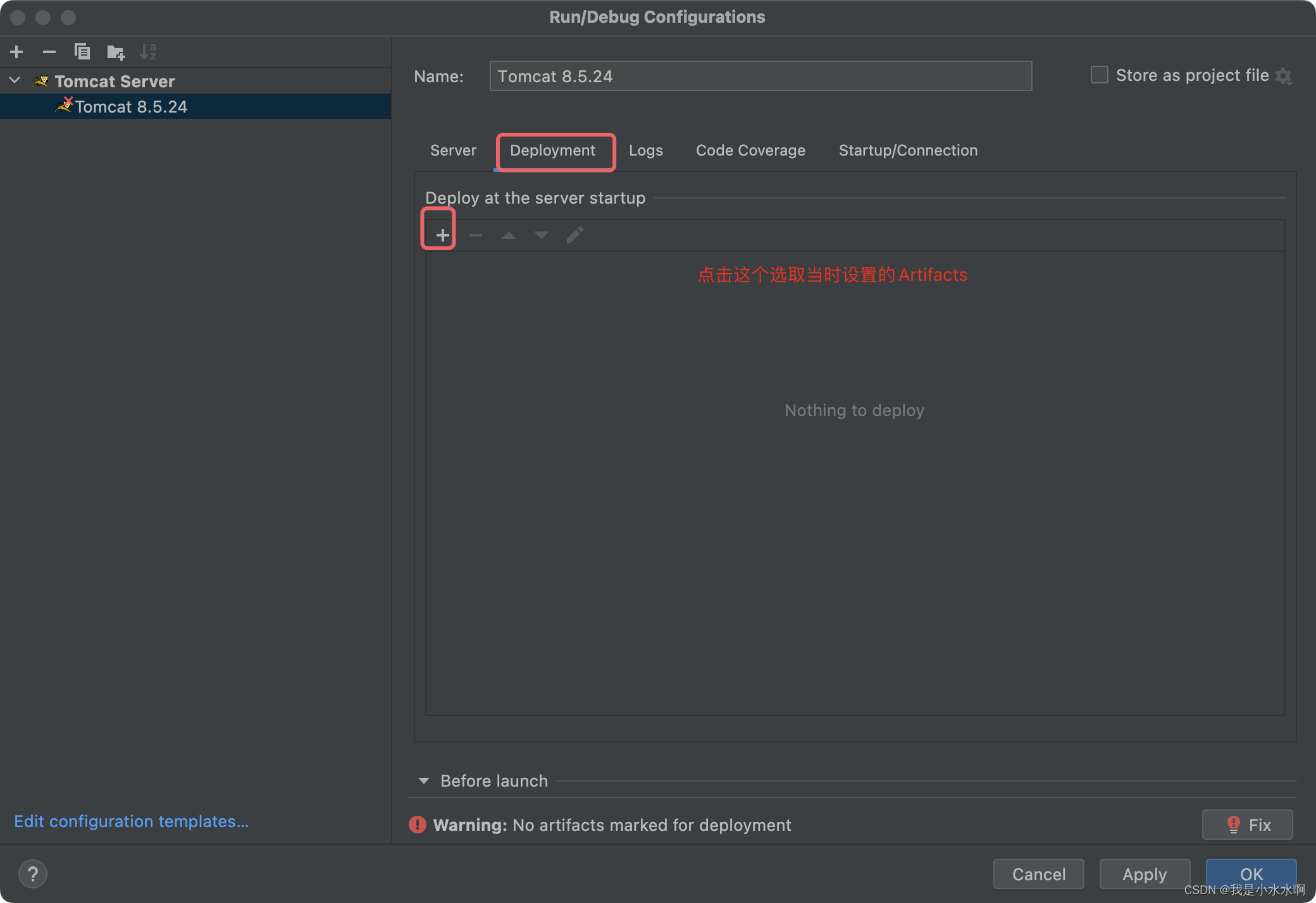The height and width of the screenshot is (903, 1316).
Task: Click the red warning icon
Action: [418, 825]
